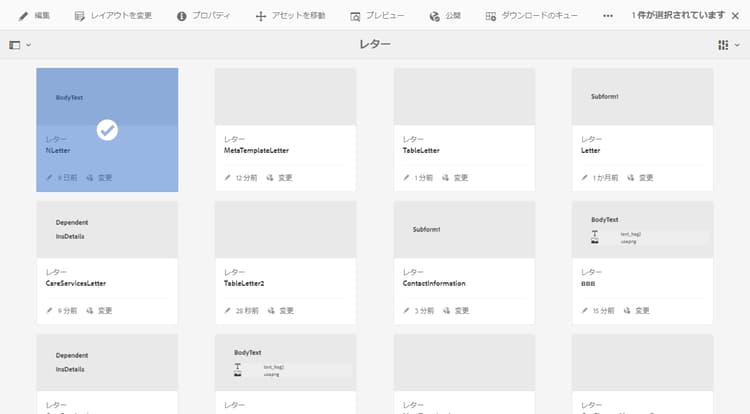The width and height of the screenshot is (750, 414).
Task: Open the rail panel toggle dropdown
Action: pyautogui.click(x=20, y=45)
